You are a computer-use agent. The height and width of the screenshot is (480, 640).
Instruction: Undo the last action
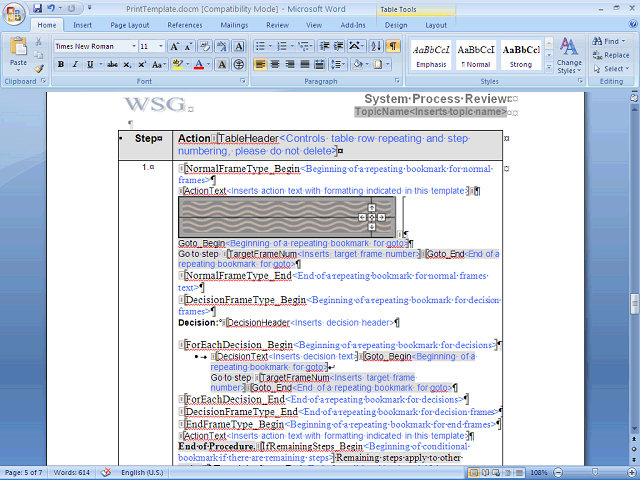[51, 8]
